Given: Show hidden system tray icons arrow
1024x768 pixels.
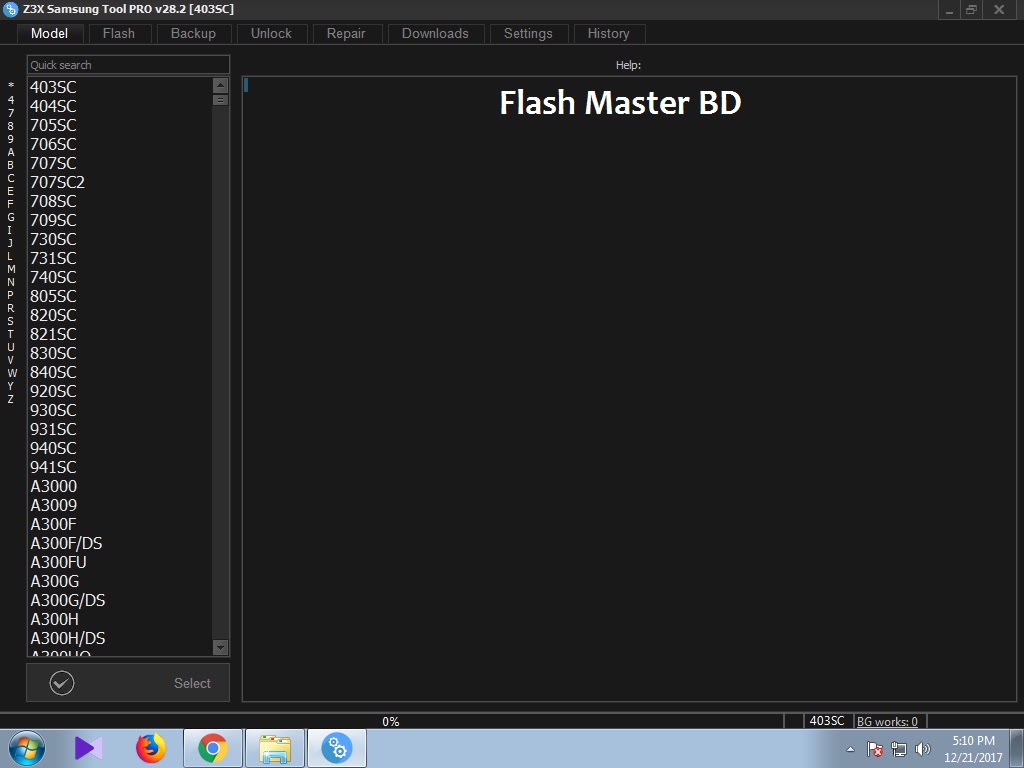Looking at the screenshot, I should tap(850, 749).
